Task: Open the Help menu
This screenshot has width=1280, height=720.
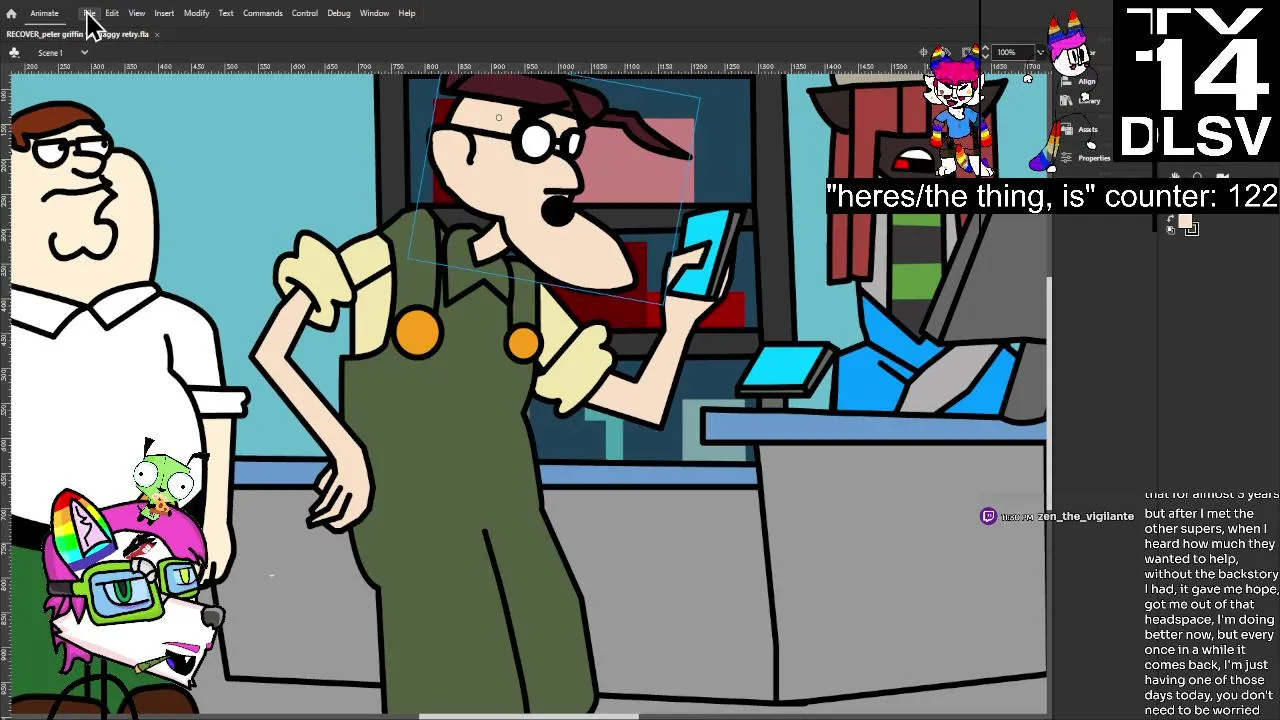Action: (x=407, y=13)
